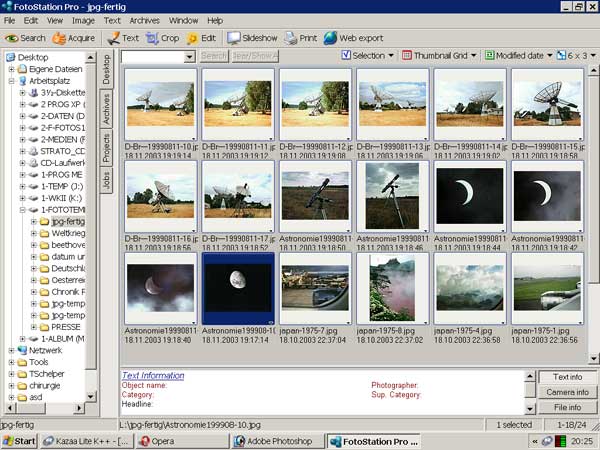This screenshot has height=450, width=600.
Task: Collapse the Arbeitsplatz tree node
Action: click(x=11, y=81)
